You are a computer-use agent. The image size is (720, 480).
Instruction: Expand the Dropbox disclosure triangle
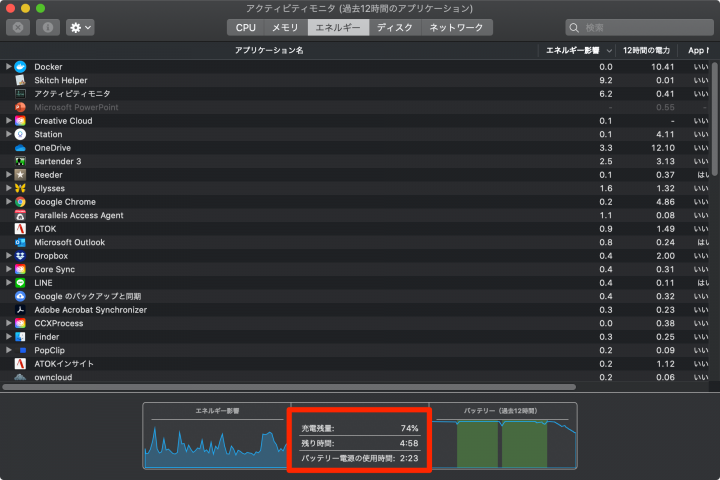[8, 256]
